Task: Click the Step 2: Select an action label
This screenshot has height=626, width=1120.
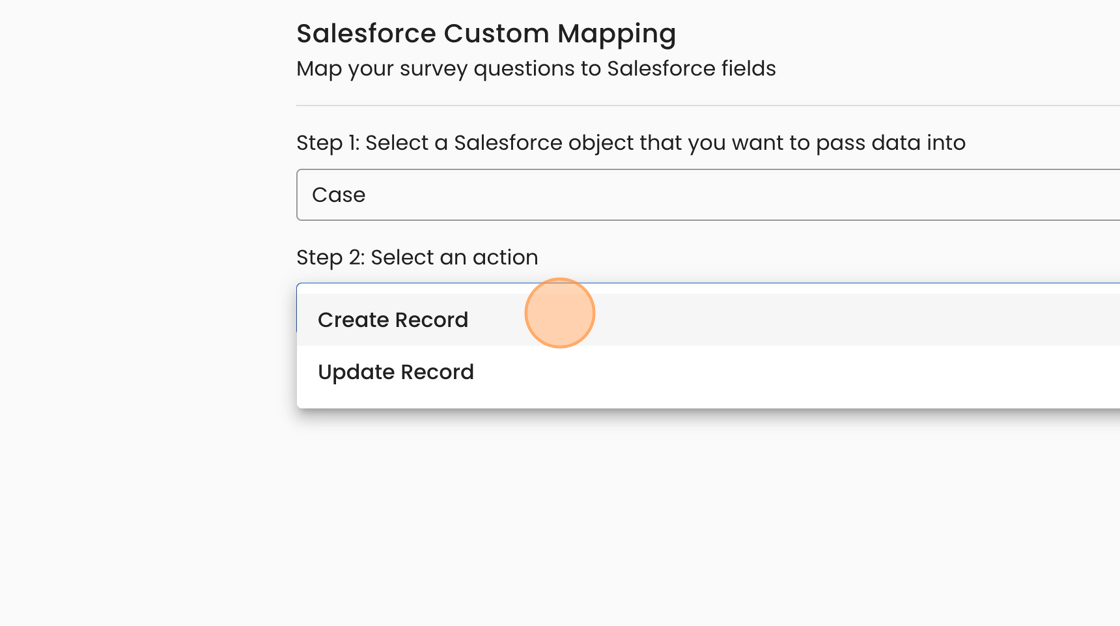Action: click(x=417, y=257)
